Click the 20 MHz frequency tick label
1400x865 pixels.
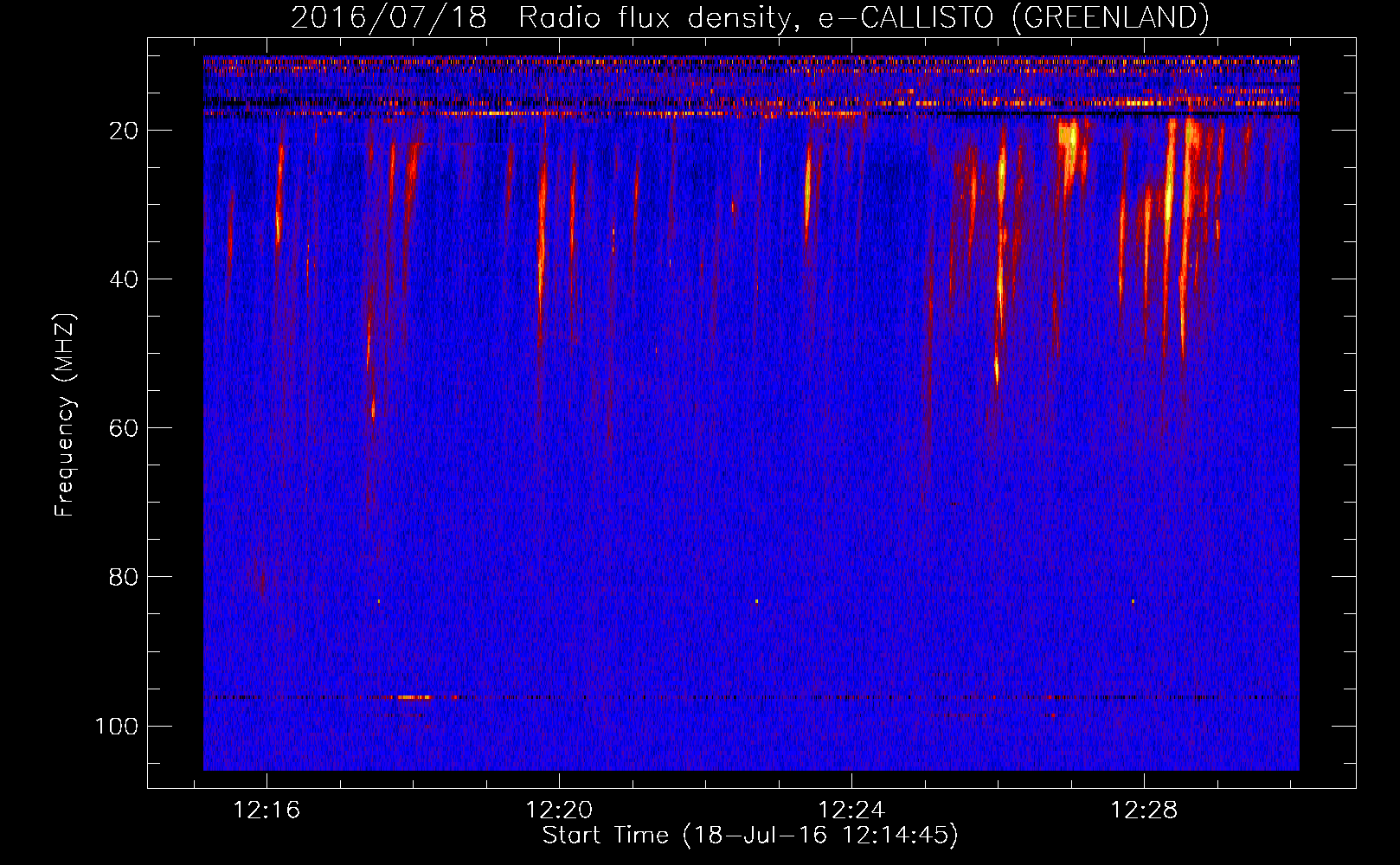(124, 131)
